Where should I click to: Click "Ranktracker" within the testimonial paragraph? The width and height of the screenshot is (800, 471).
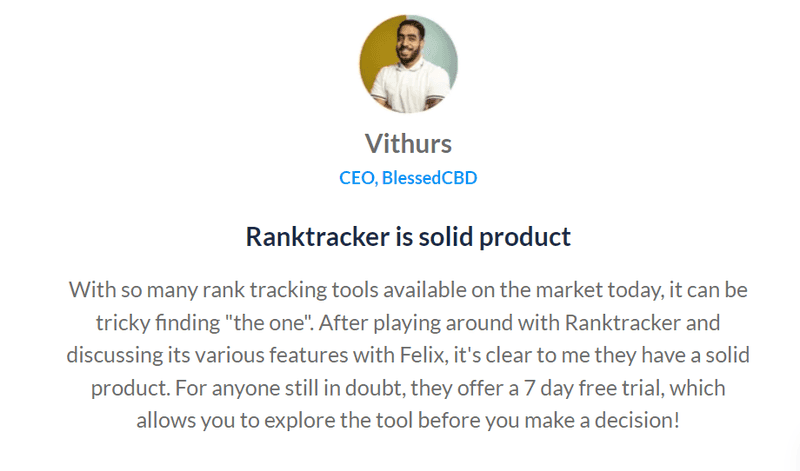(623, 323)
